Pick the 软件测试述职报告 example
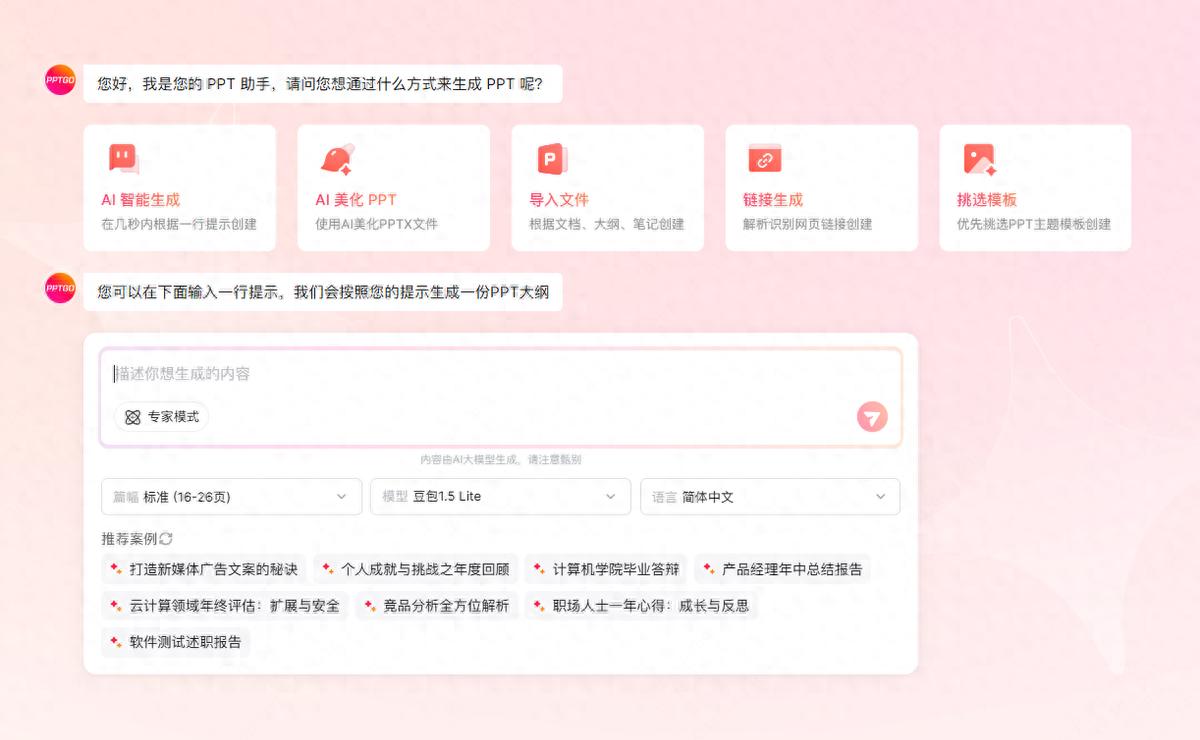Viewport: 1200px width, 740px height. pyautogui.click(x=176, y=641)
